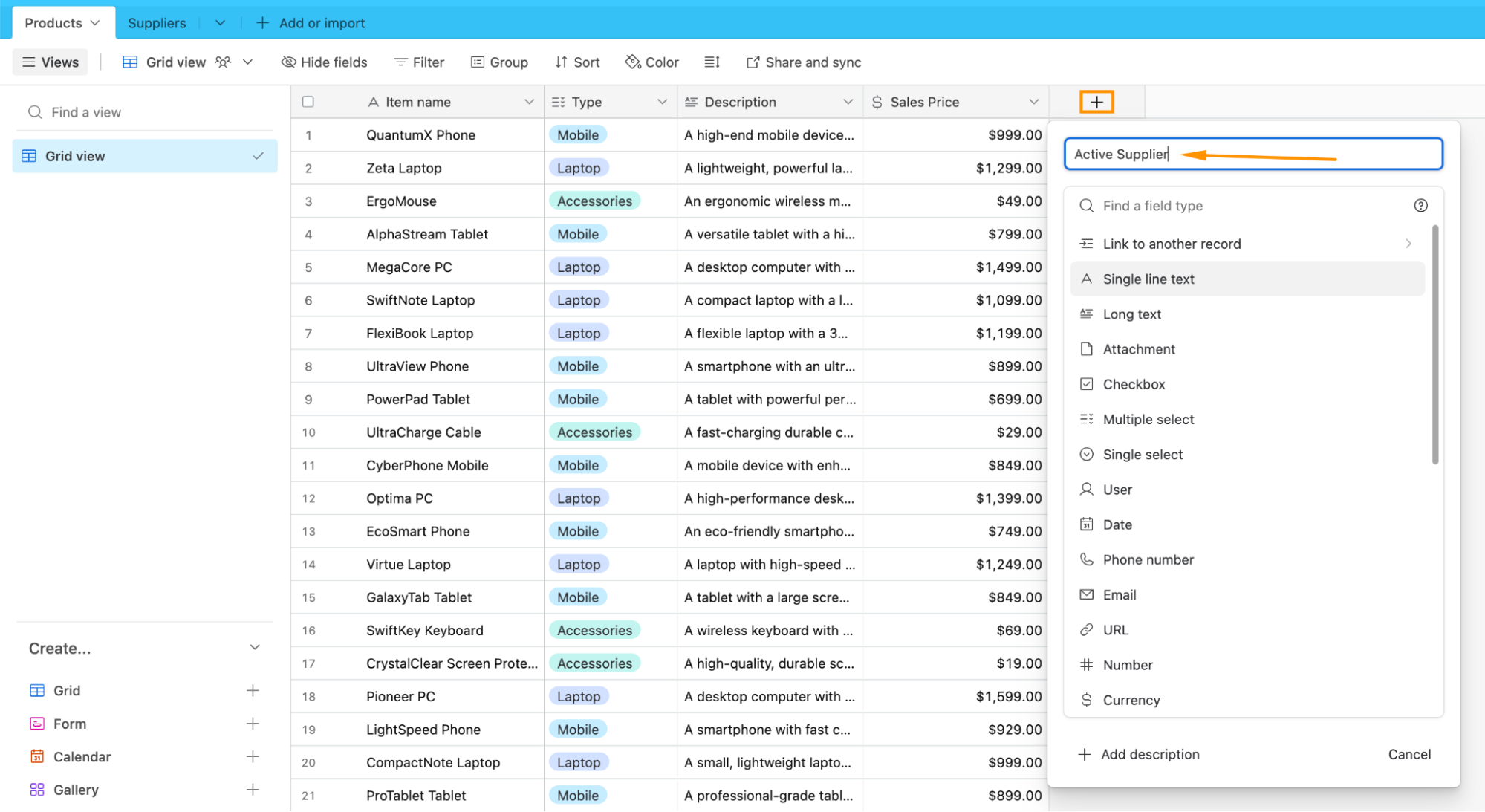
Task: Click Add description
Action: (x=1139, y=755)
